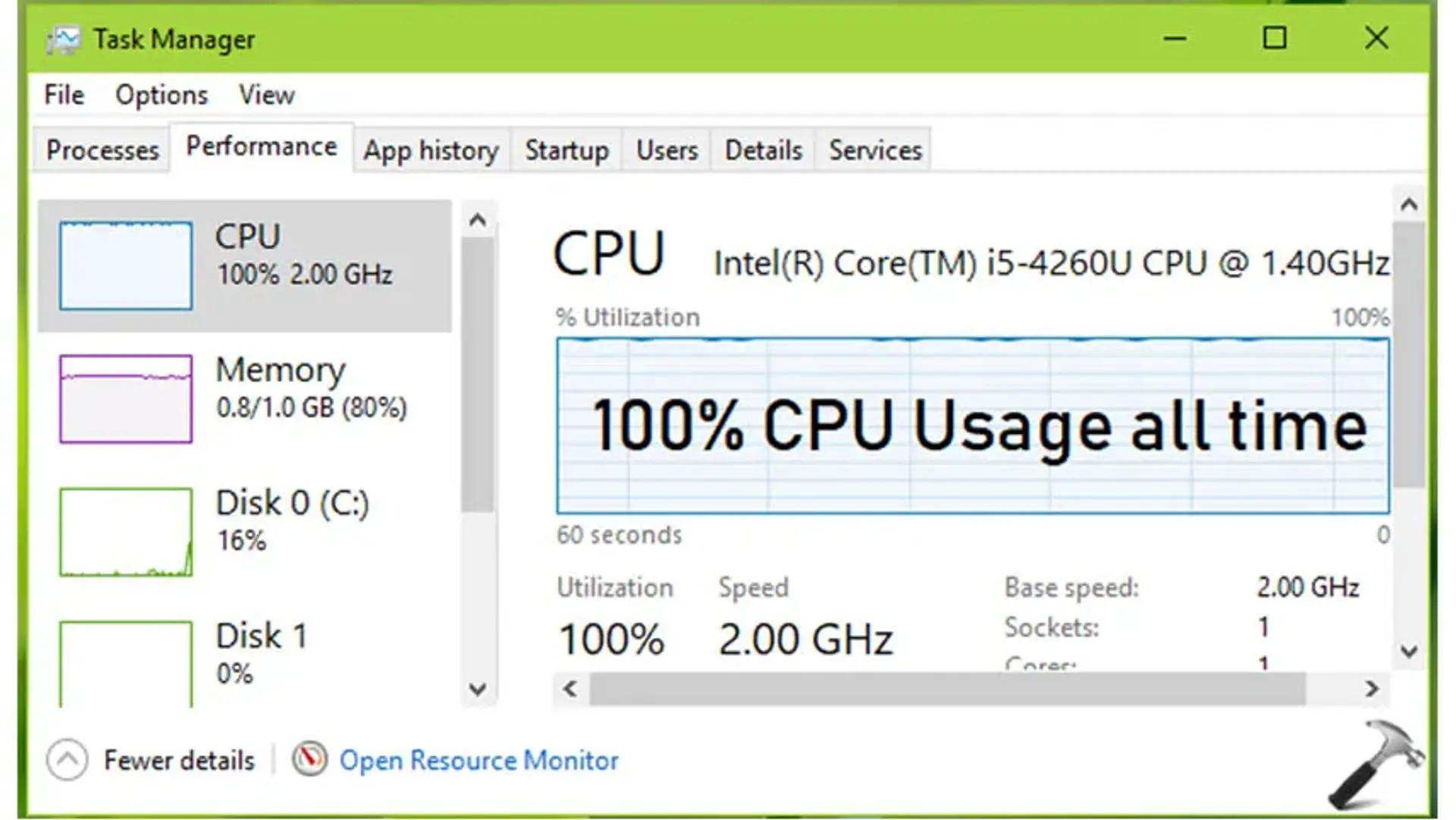Open the Startup tab
Viewport: 1456px width, 820px height.
566,150
